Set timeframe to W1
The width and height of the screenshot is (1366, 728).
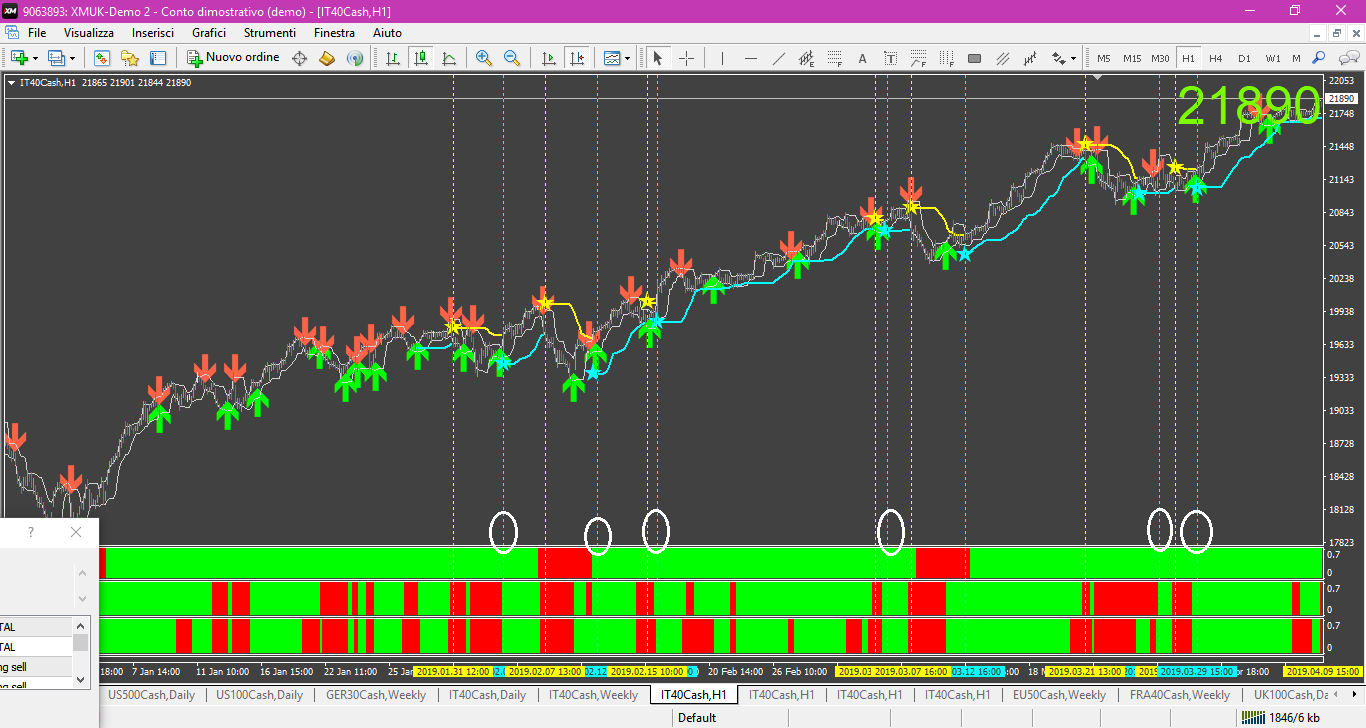click(1272, 58)
